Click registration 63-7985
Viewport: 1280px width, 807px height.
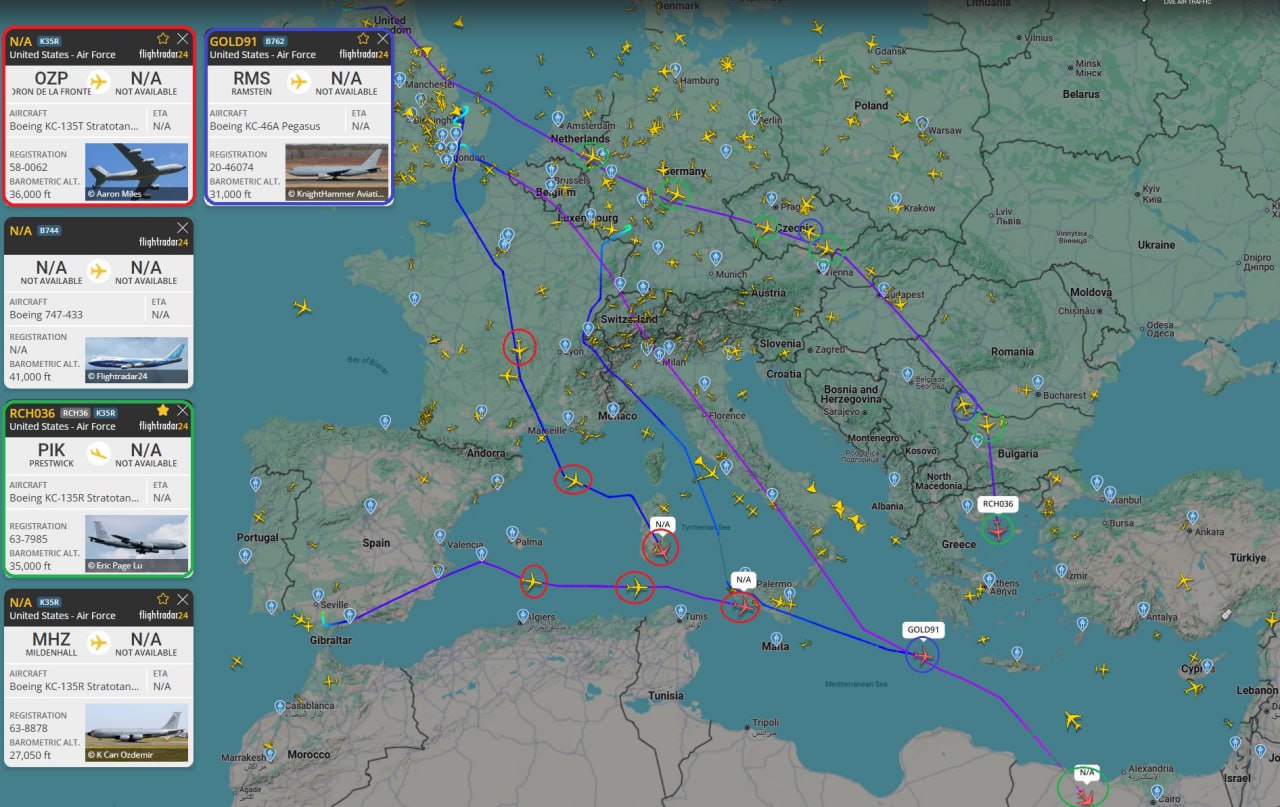coord(29,540)
